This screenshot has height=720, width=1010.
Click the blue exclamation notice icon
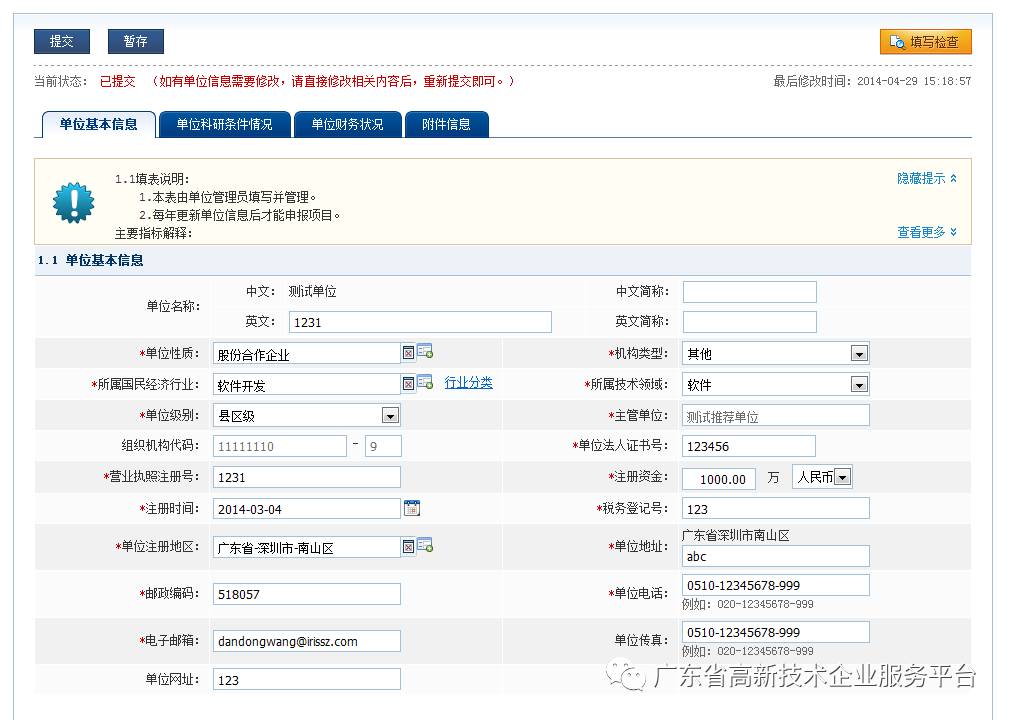click(73, 202)
